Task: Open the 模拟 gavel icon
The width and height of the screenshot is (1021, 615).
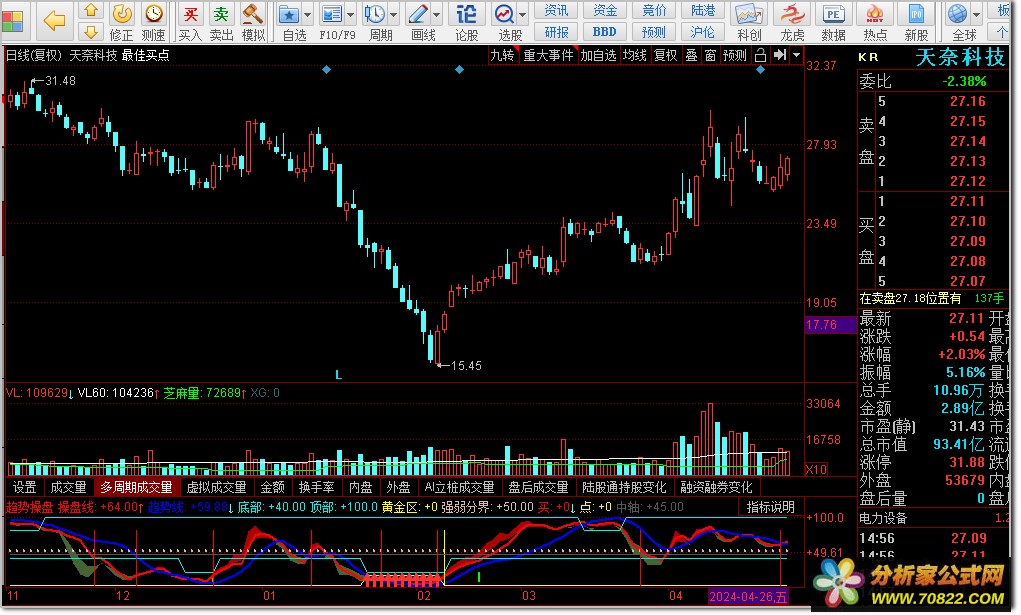Action: [x=253, y=14]
